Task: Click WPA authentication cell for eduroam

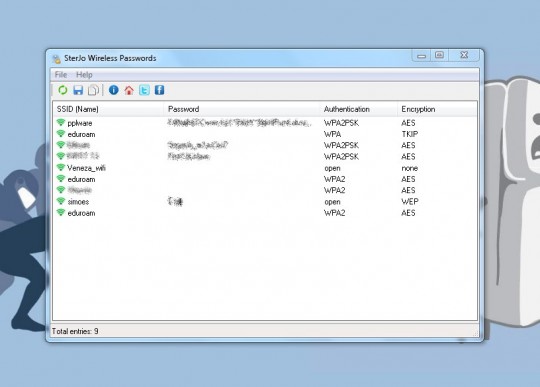Action: tap(333, 134)
